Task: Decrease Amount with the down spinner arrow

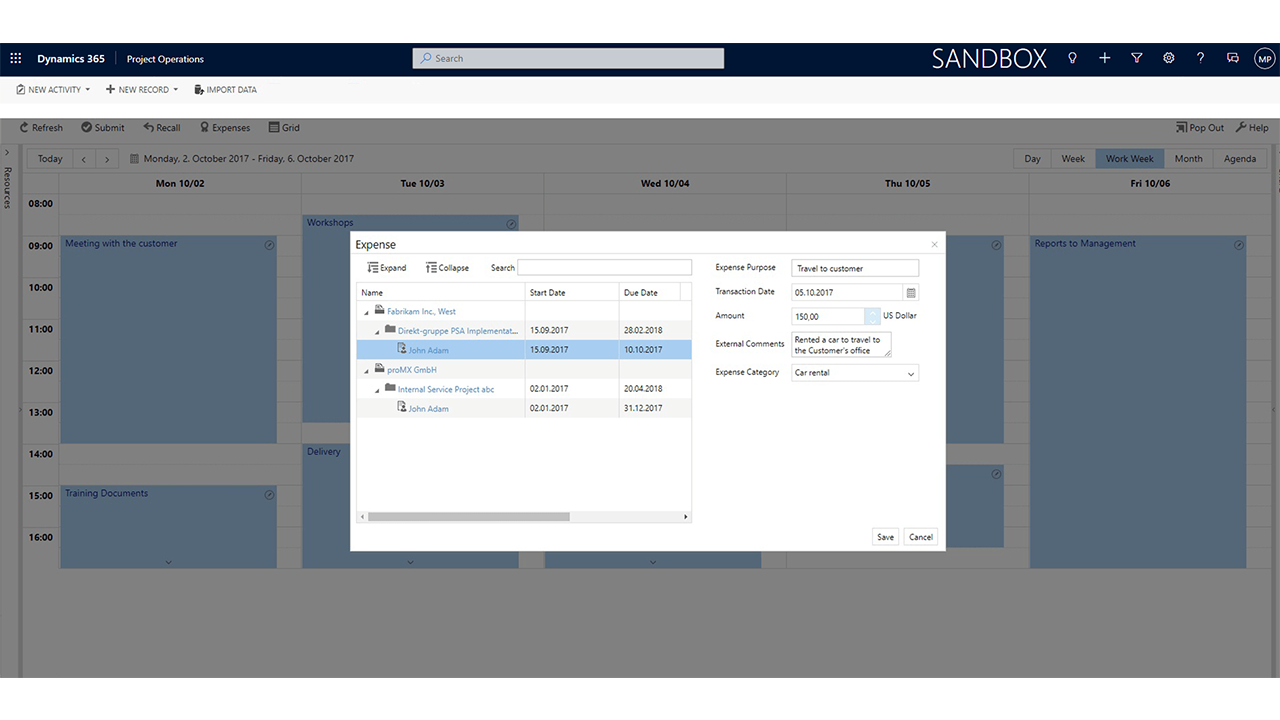Action: click(x=872, y=320)
